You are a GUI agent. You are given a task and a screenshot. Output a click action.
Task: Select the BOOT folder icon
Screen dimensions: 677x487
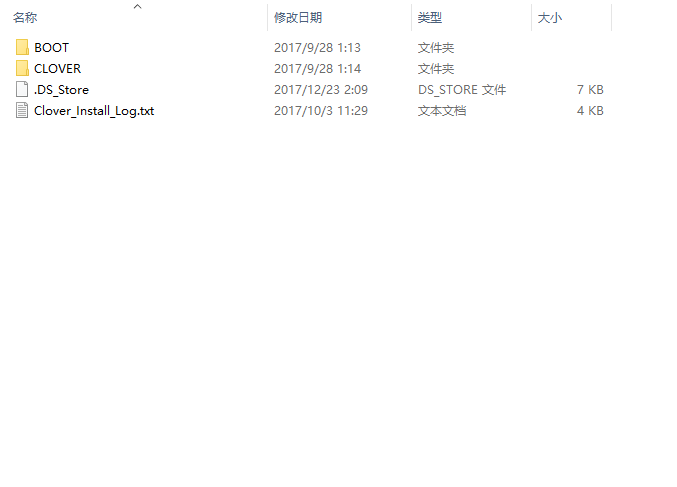(x=22, y=47)
